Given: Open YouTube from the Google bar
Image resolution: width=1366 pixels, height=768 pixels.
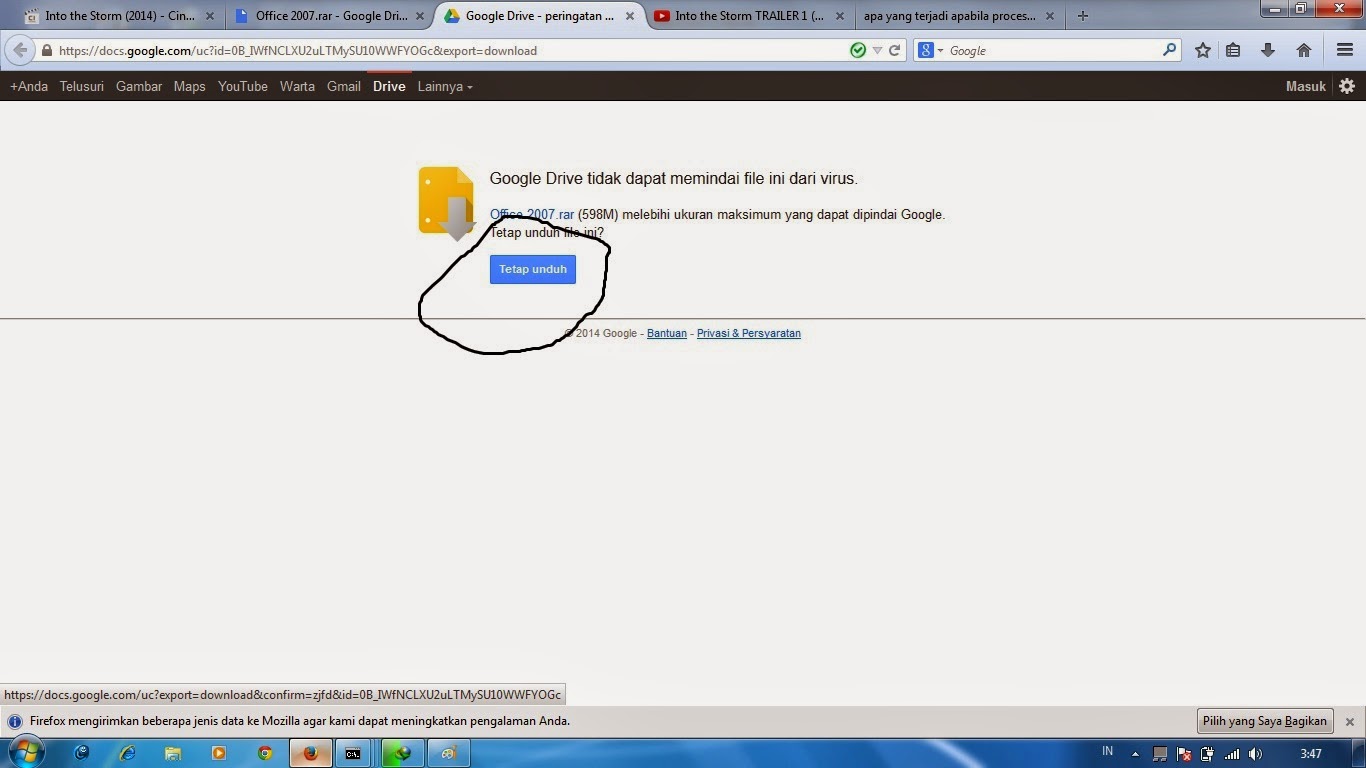Looking at the screenshot, I should [243, 86].
